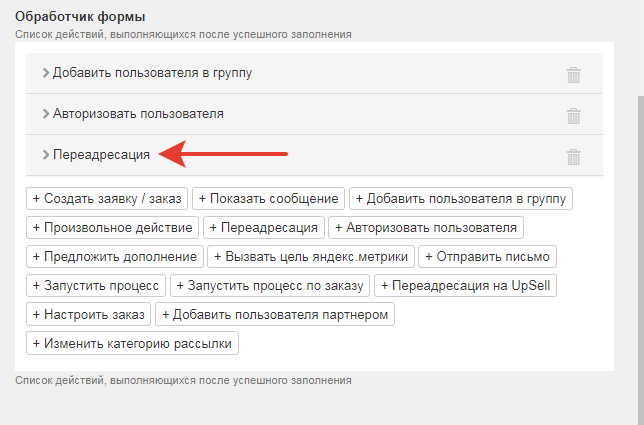Add '+ Запустить процесс' action
Screen dimensions: 644x425
pos(96,285)
